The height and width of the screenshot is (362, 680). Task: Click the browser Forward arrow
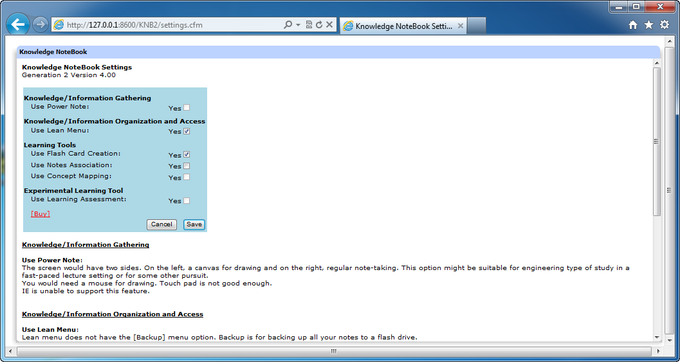(40, 25)
